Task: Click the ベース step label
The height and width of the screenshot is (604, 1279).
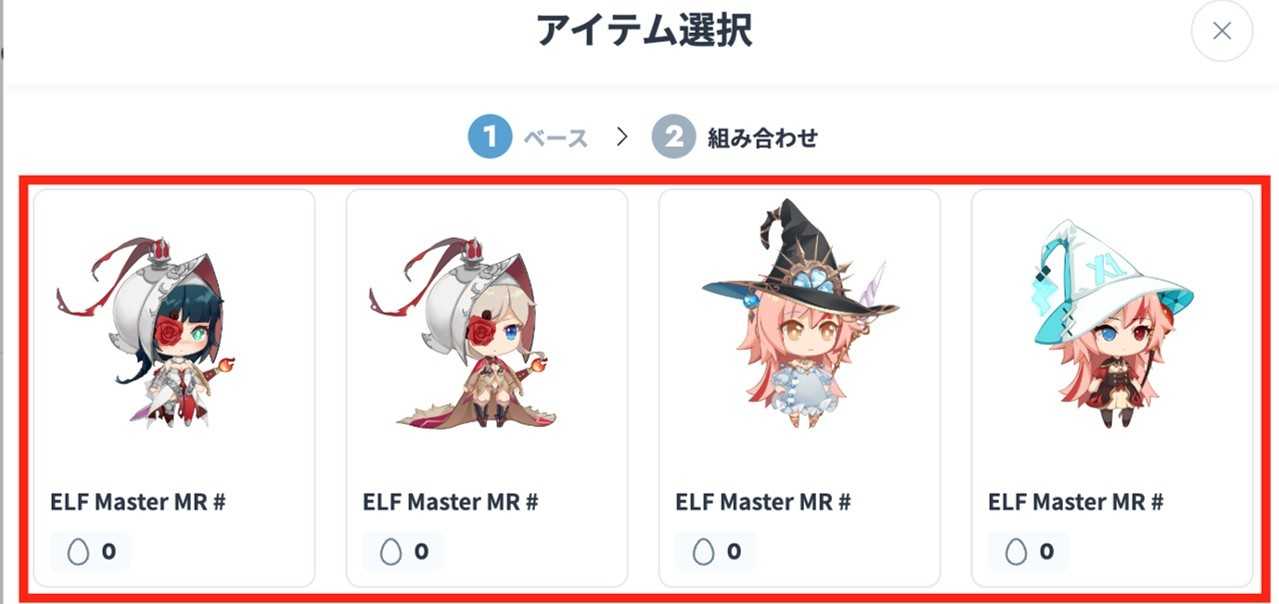Action: click(x=556, y=138)
